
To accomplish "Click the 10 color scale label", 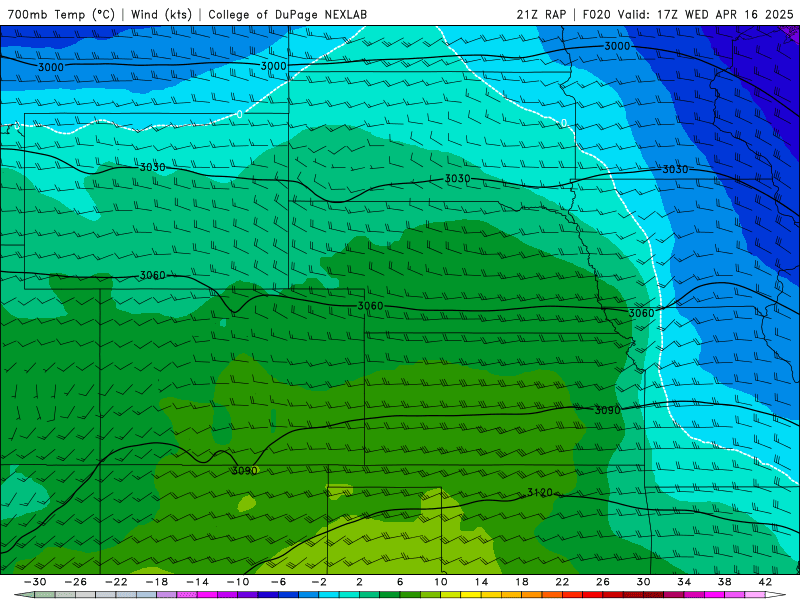I will pyautogui.click(x=441, y=582).
